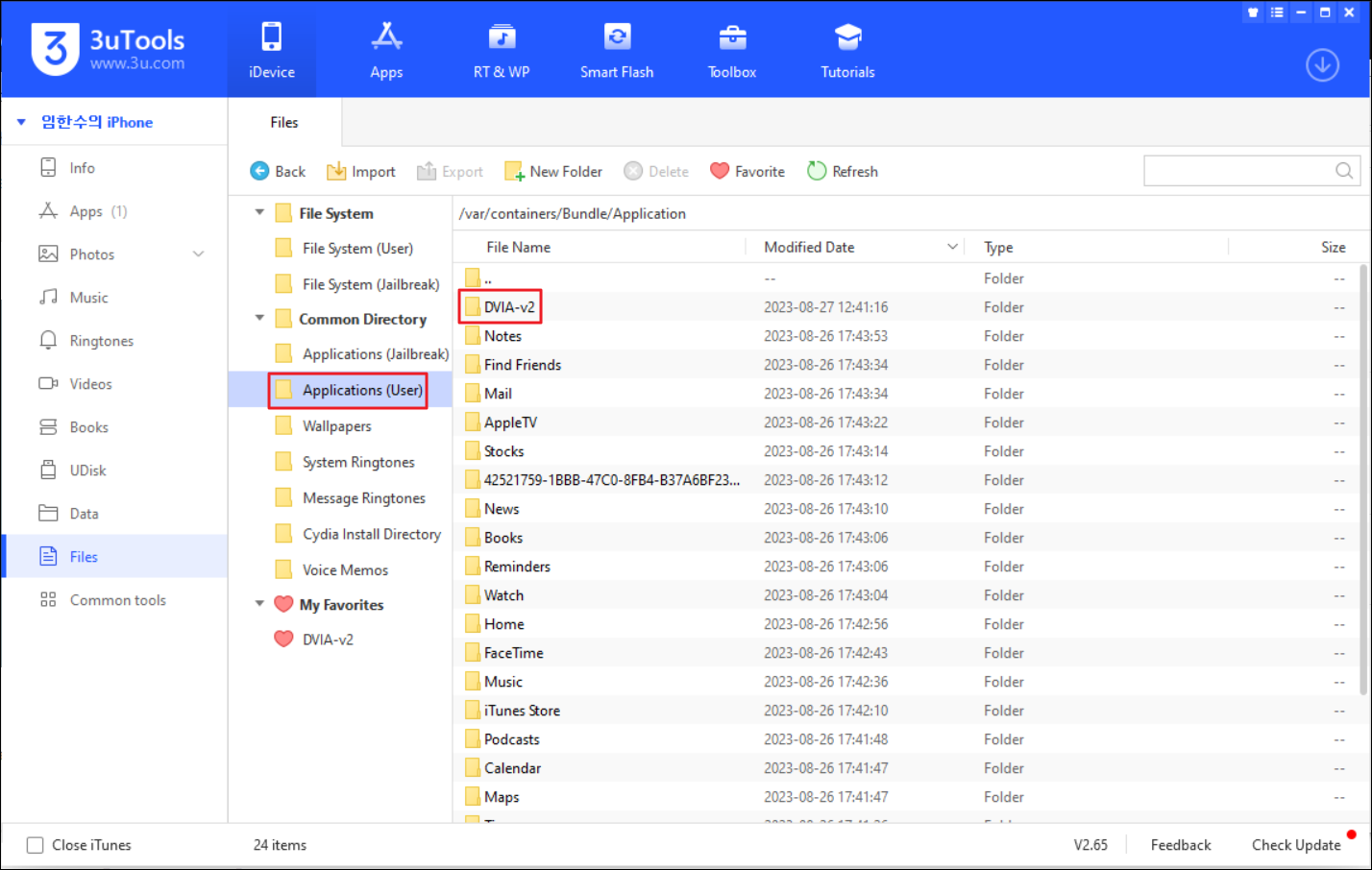This screenshot has width=1372, height=870.
Task: Import files into current folder
Action: (360, 171)
